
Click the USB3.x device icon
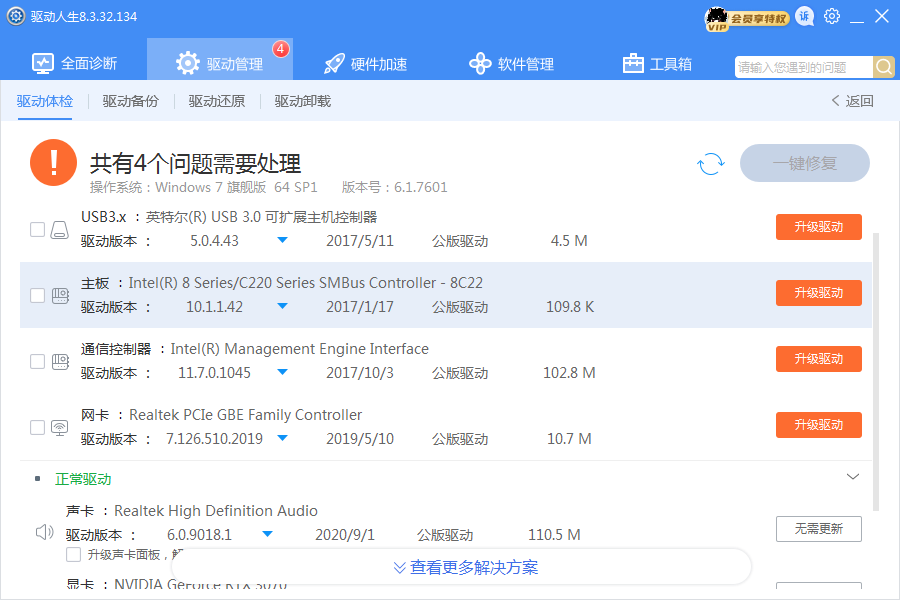[x=60, y=230]
